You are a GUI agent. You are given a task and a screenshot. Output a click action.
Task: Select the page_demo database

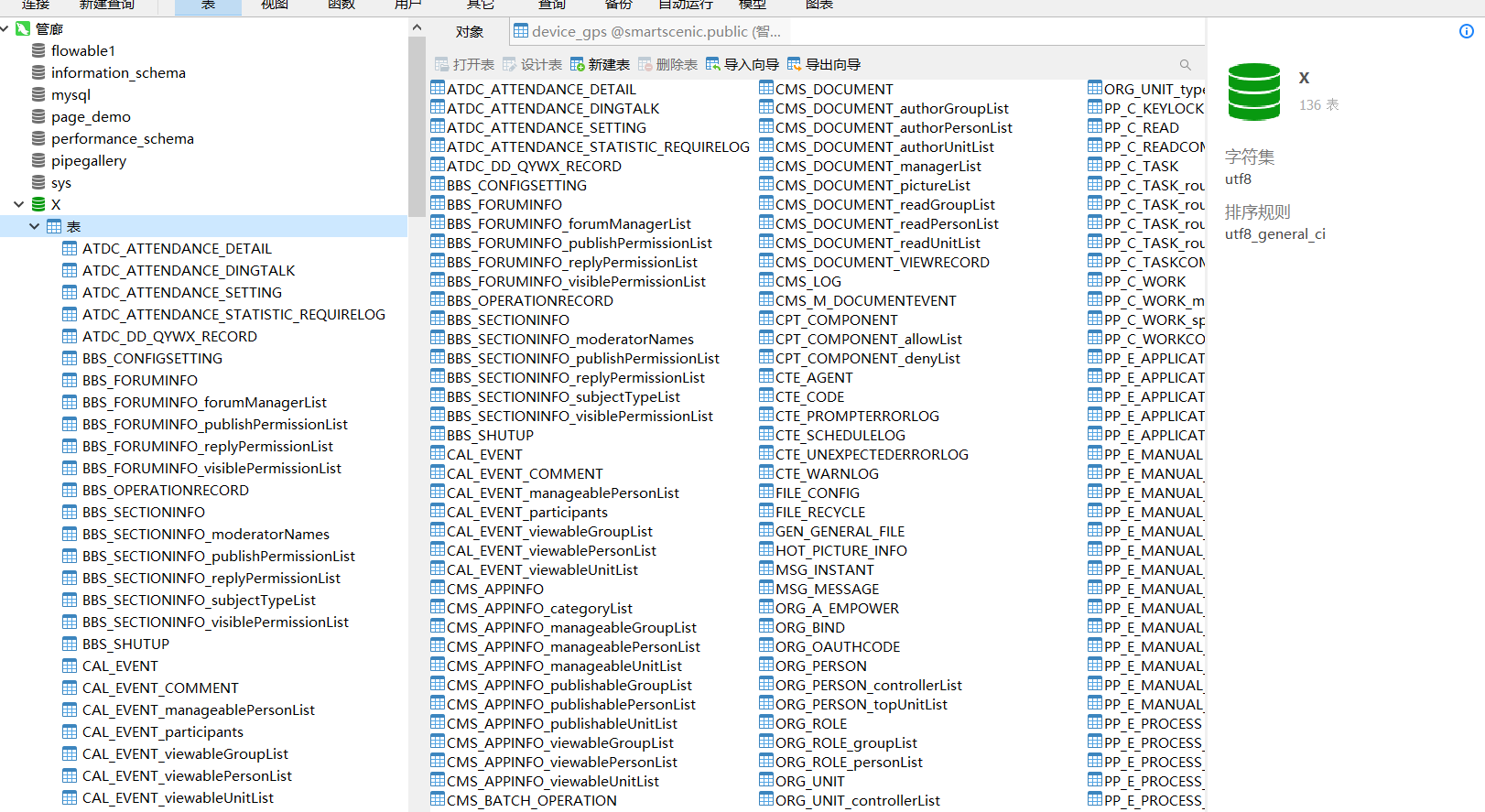[91, 116]
